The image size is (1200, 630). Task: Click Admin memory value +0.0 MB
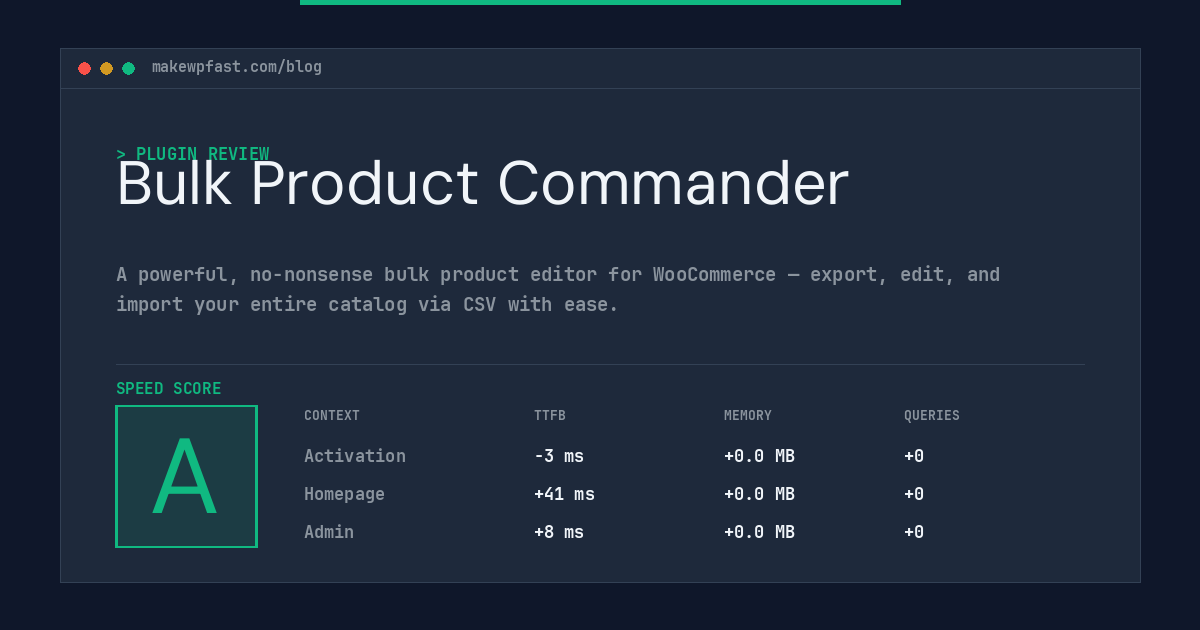pyautogui.click(x=759, y=532)
